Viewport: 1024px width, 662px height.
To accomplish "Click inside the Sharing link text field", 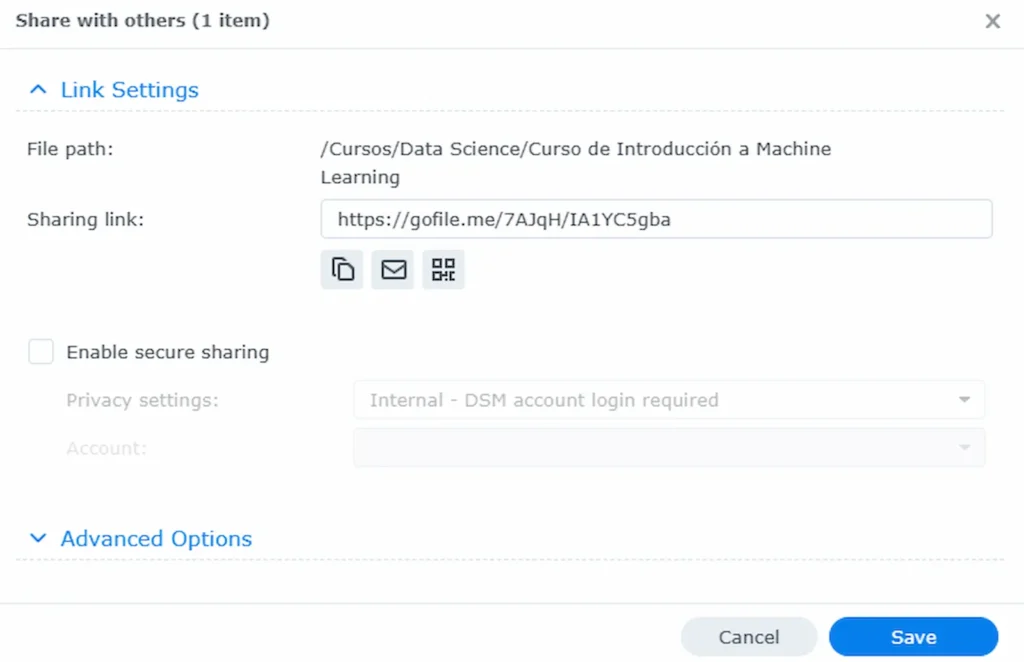I will coord(655,219).
